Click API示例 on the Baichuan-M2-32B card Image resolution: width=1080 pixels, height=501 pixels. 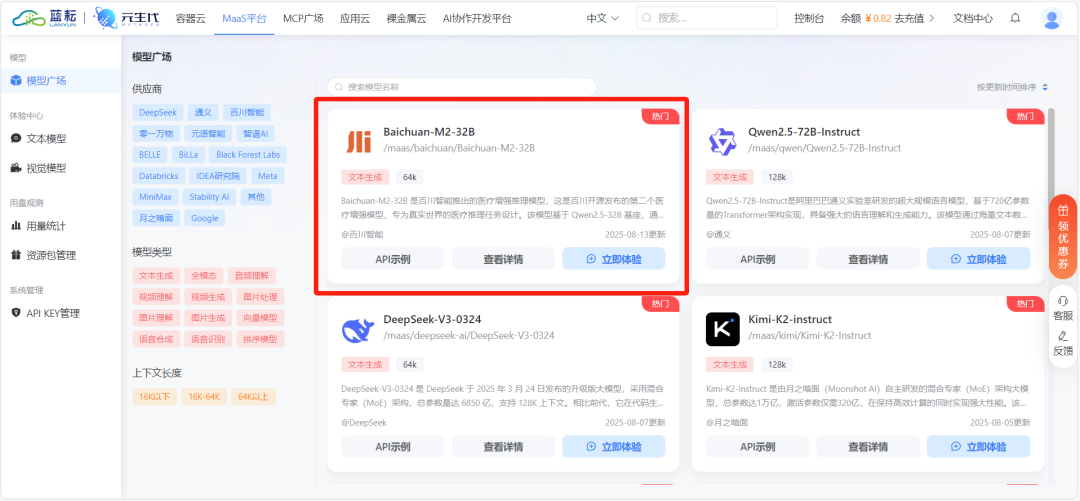393,259
